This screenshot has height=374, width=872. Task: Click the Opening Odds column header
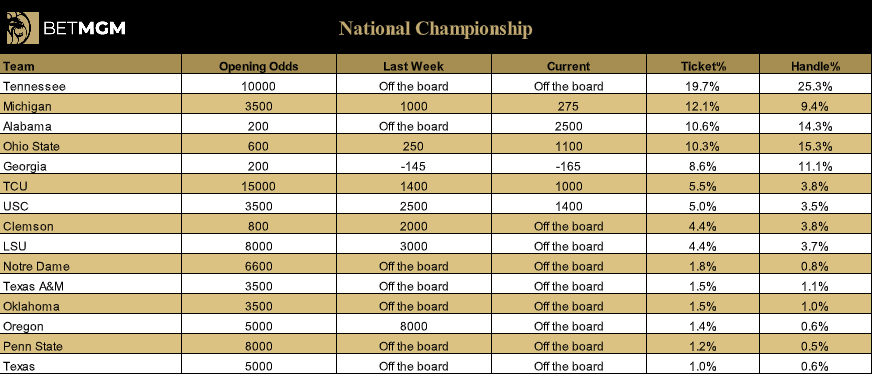tap(259, 66)
